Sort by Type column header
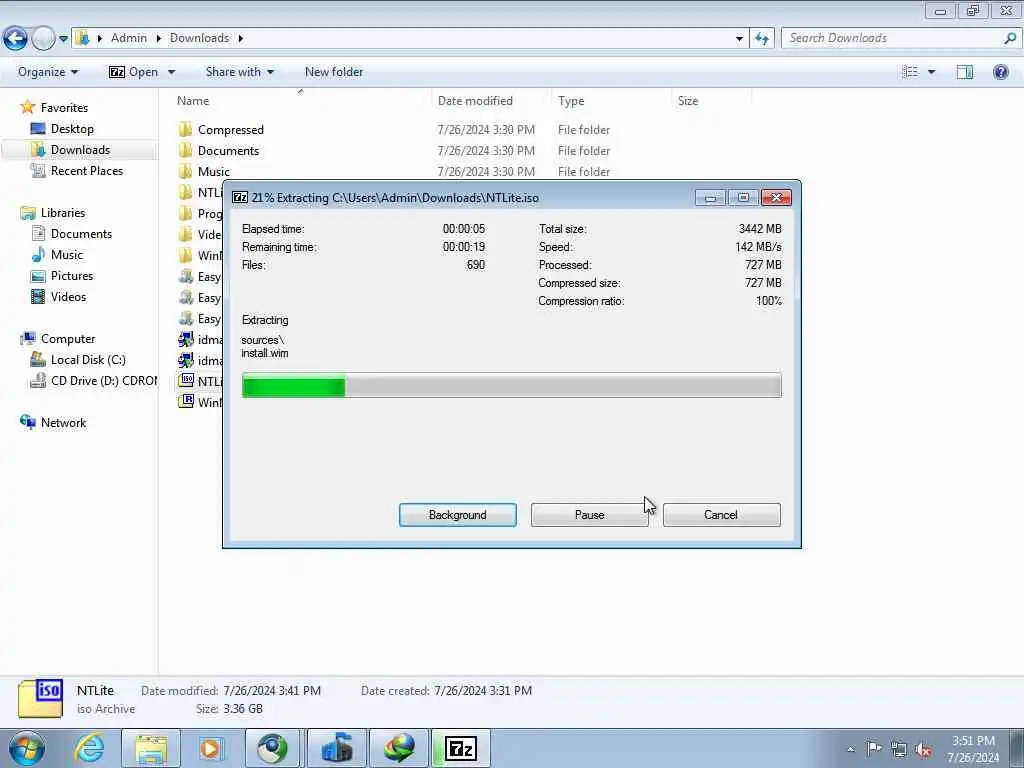 coord(571,101)
